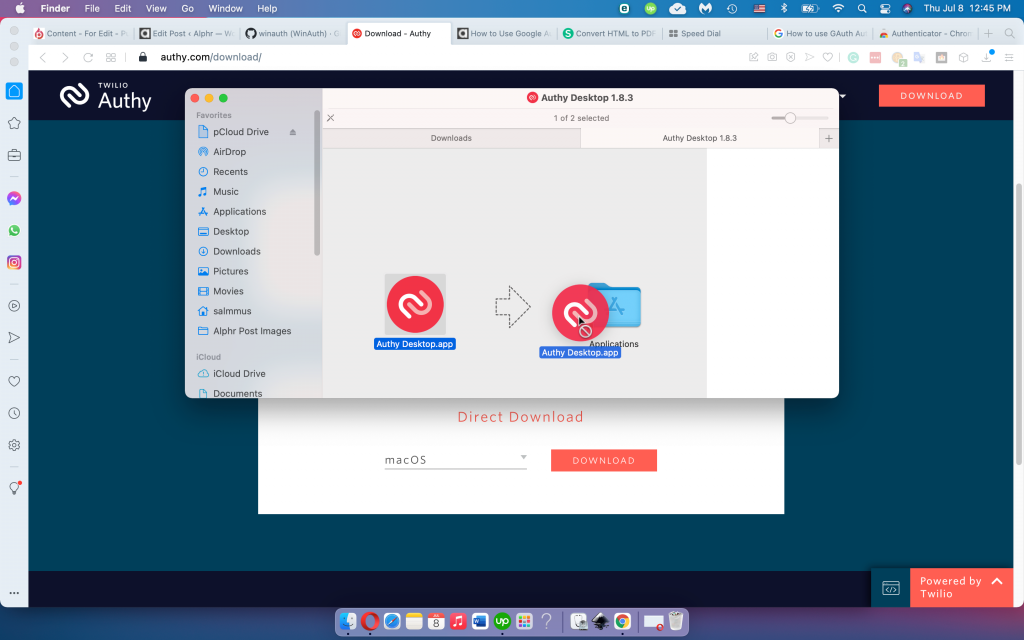The image size is (1024, 640).
Task: Reload the authy.com page
Action: [x=88, y=57]
